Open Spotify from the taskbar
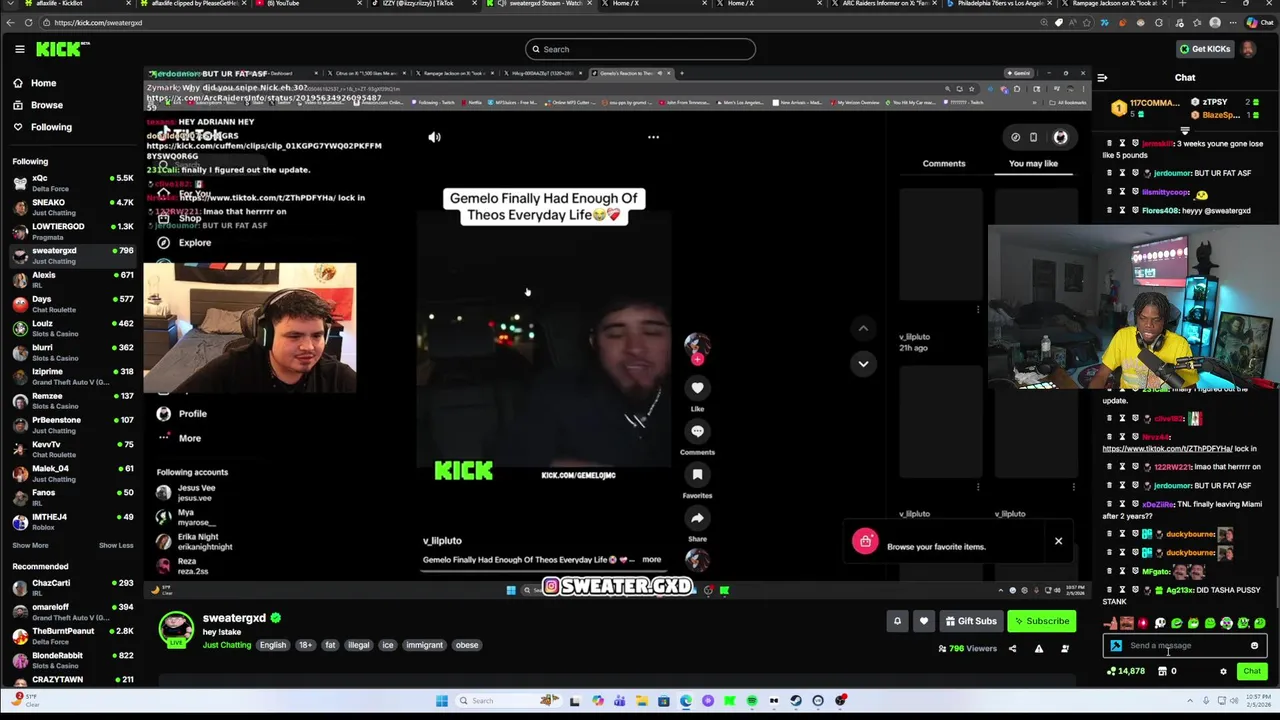Image resolution: width=1280 pixels, height=720 pixels. pyautogui.click(x=752, y=701)
